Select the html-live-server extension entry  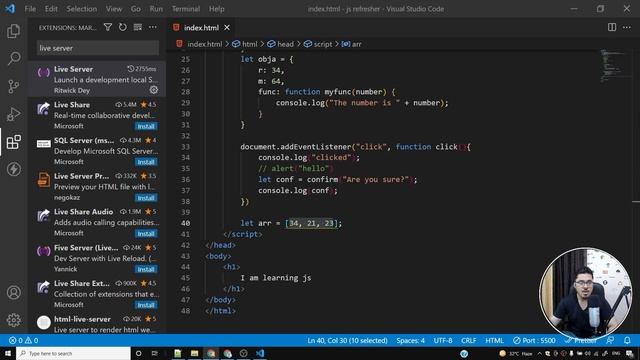point(97,324)
